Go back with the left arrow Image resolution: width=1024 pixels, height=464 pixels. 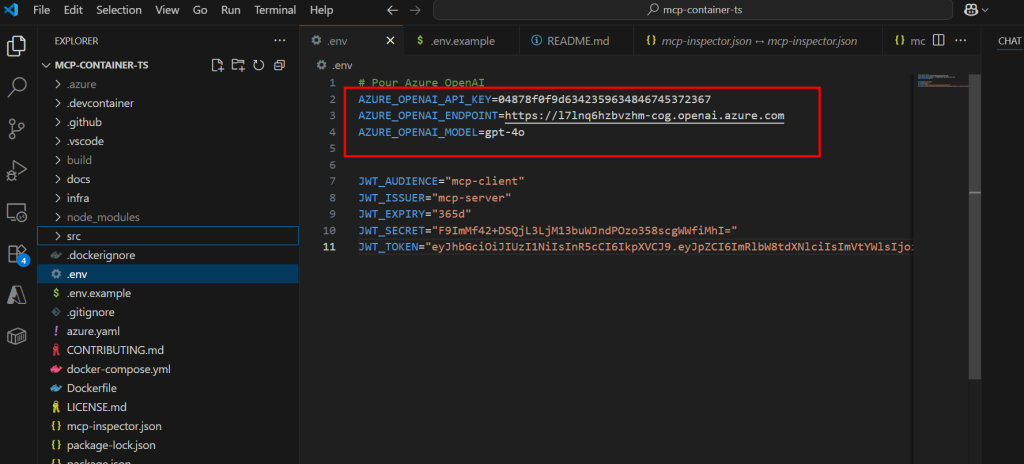coord(392,10)
